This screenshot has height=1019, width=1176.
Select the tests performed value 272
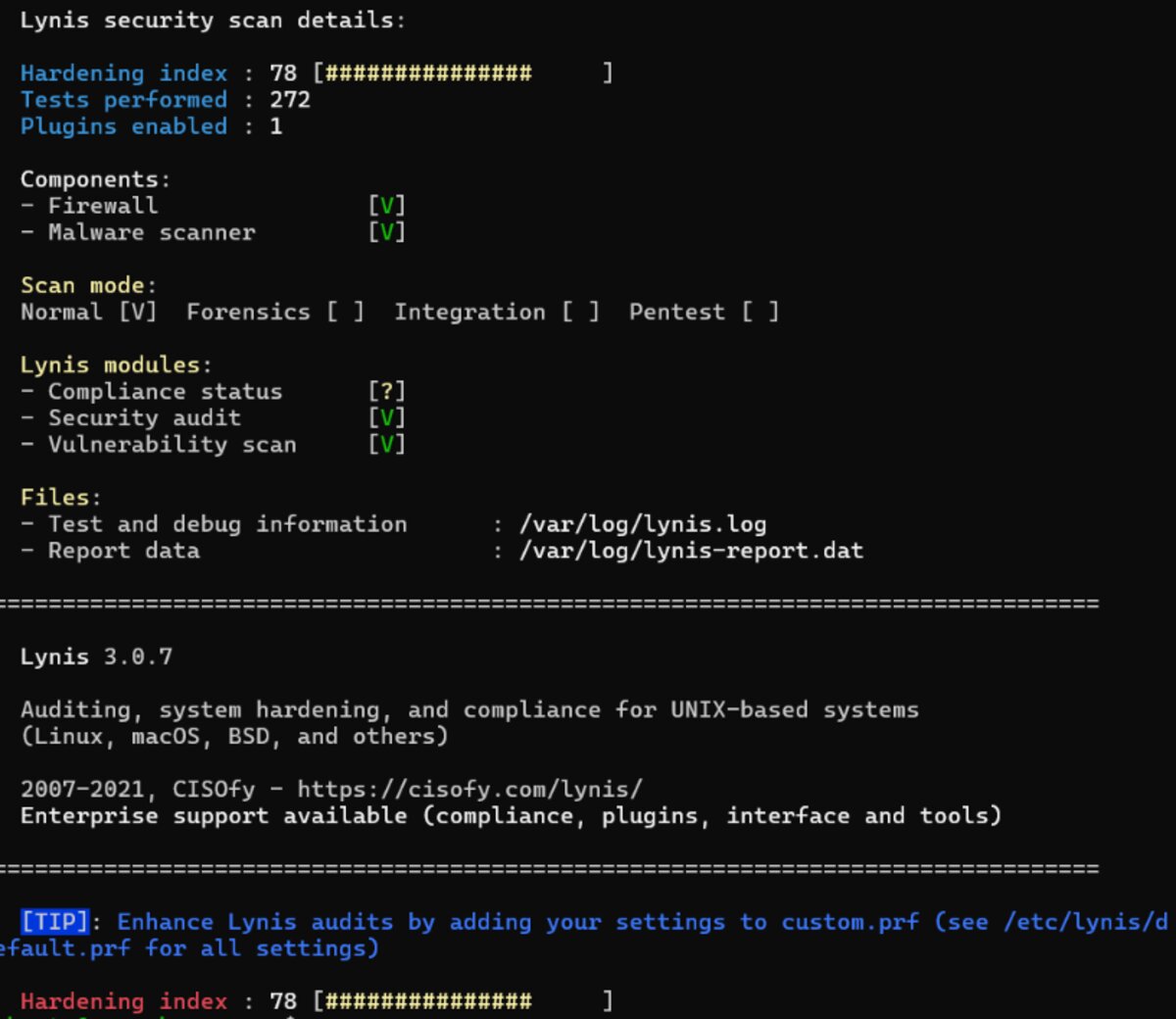click(x=290, y=100)
